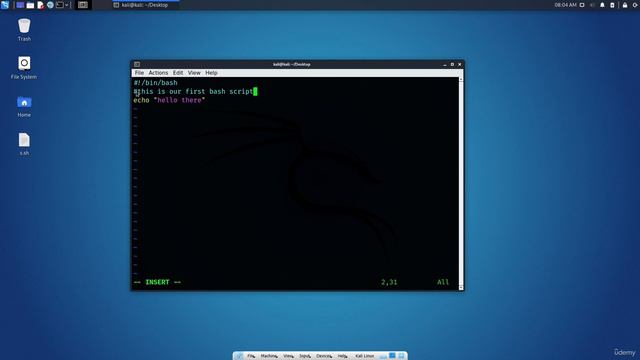
Task: Click the power manager battery icon
Action: tap(612, 5)
